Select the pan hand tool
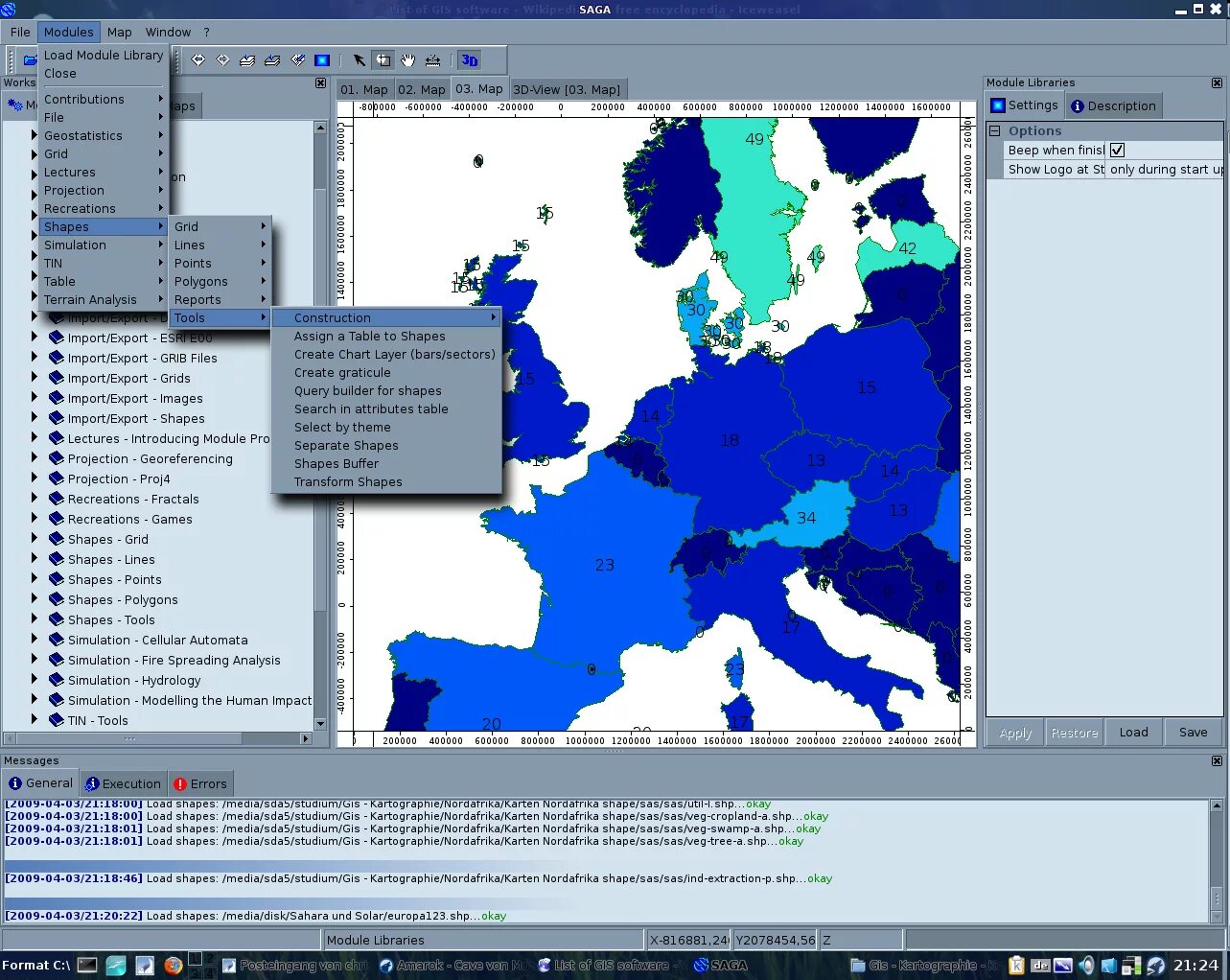 (408, 60)
